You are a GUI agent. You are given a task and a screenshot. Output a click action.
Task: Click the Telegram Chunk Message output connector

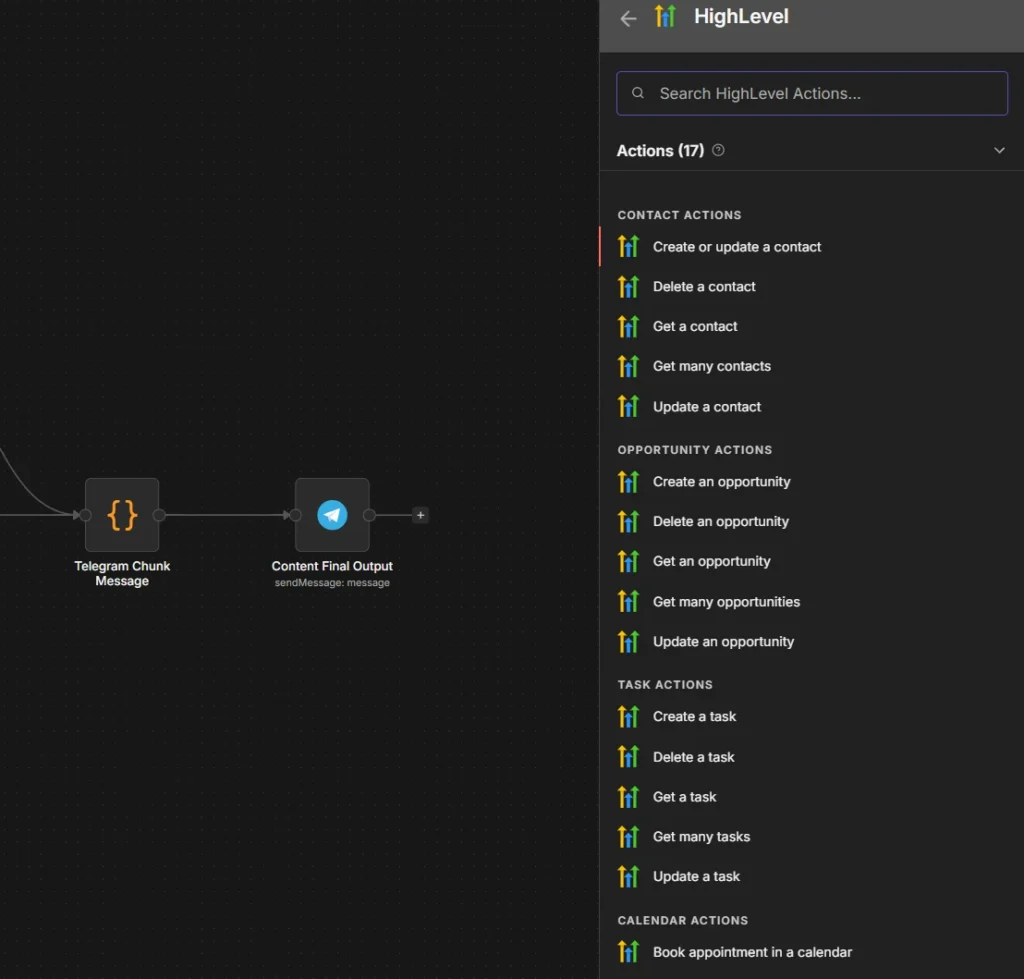click(159, 515)
